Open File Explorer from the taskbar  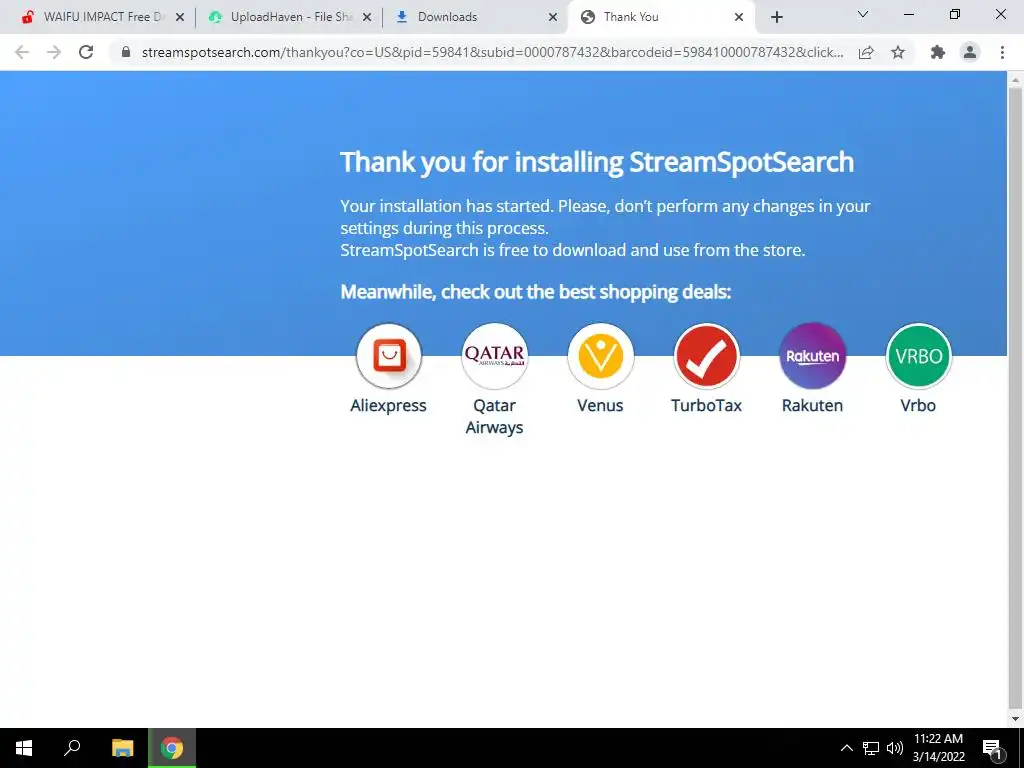click(123, 748)
